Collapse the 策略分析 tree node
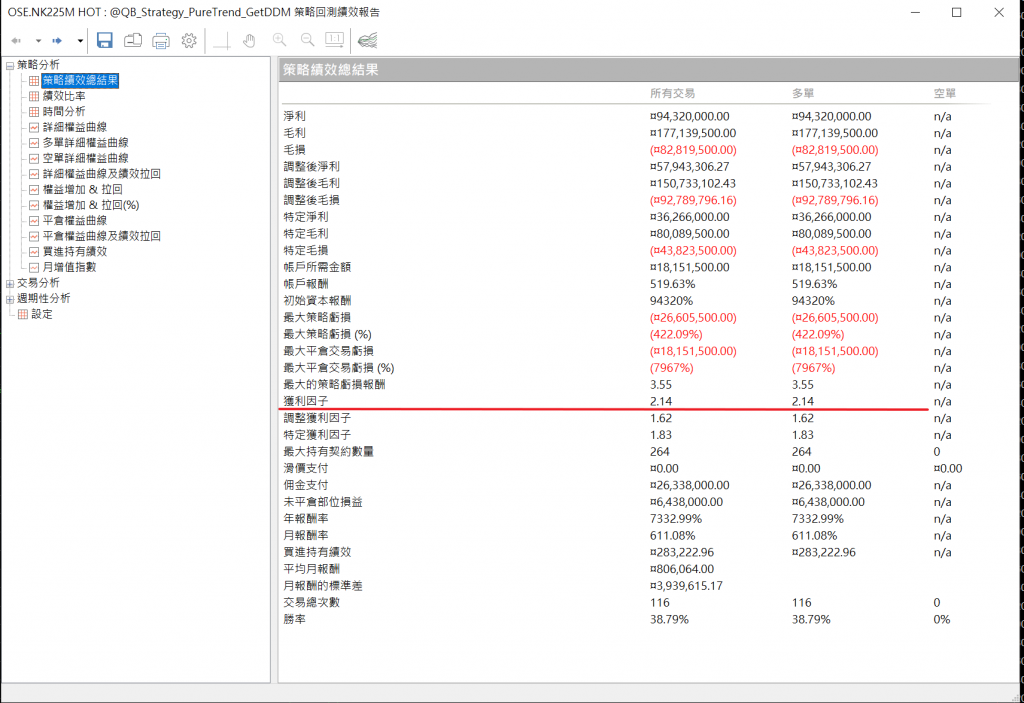1024x703 pixels. pos(10,65)
